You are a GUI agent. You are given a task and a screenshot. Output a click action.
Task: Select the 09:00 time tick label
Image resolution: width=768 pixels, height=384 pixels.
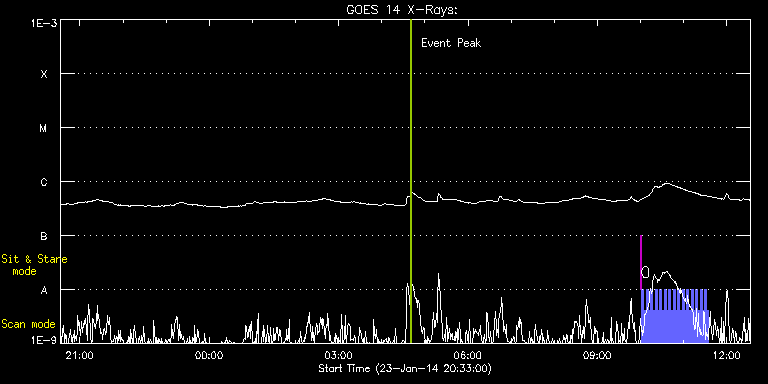598,355
